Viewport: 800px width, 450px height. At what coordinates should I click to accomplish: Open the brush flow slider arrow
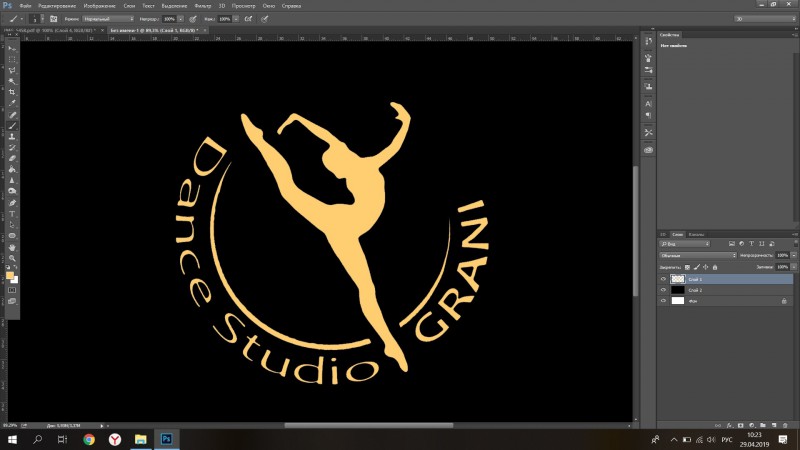click(x=236, y=19)
